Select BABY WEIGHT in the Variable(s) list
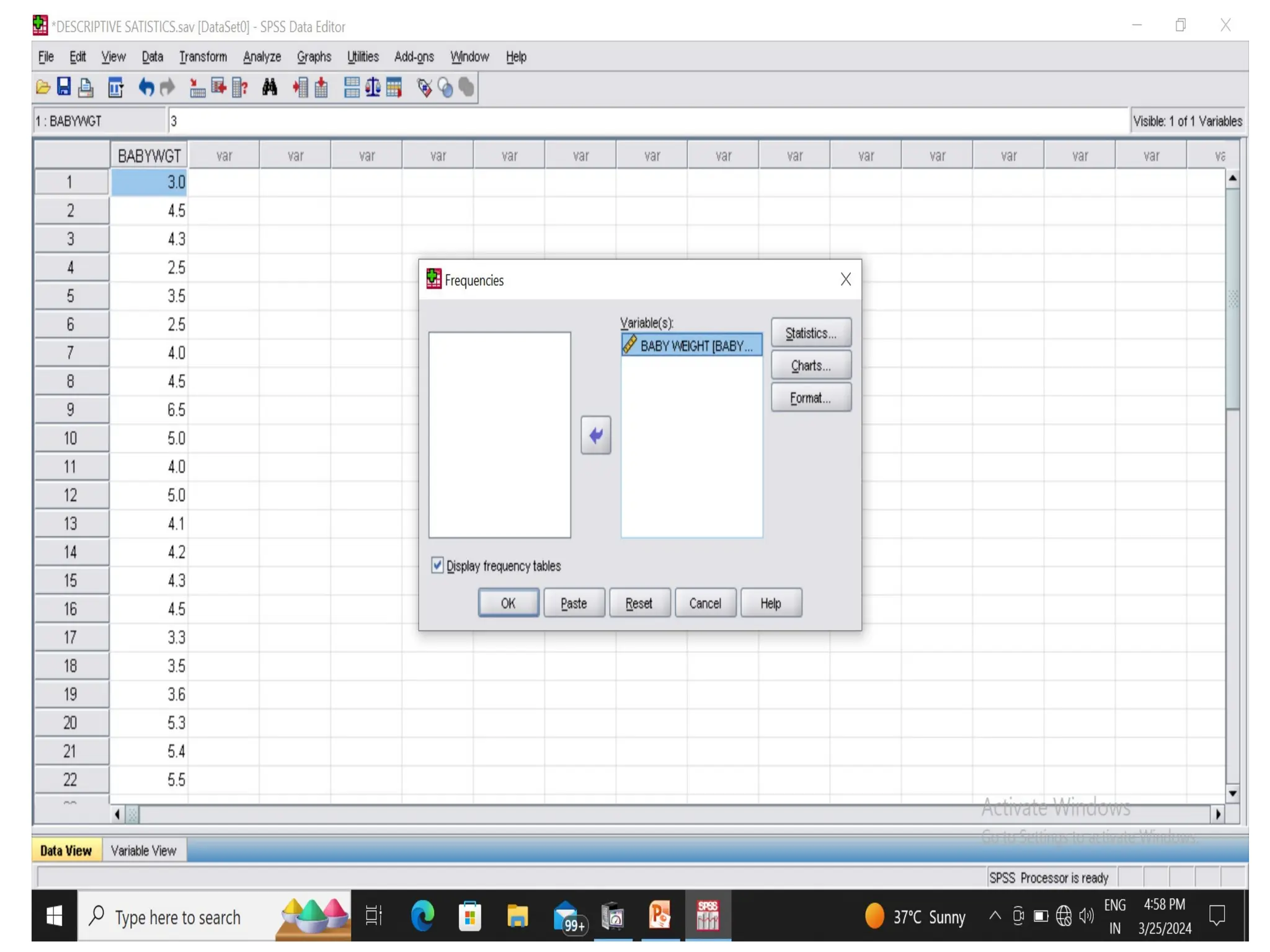 point(691,345)
